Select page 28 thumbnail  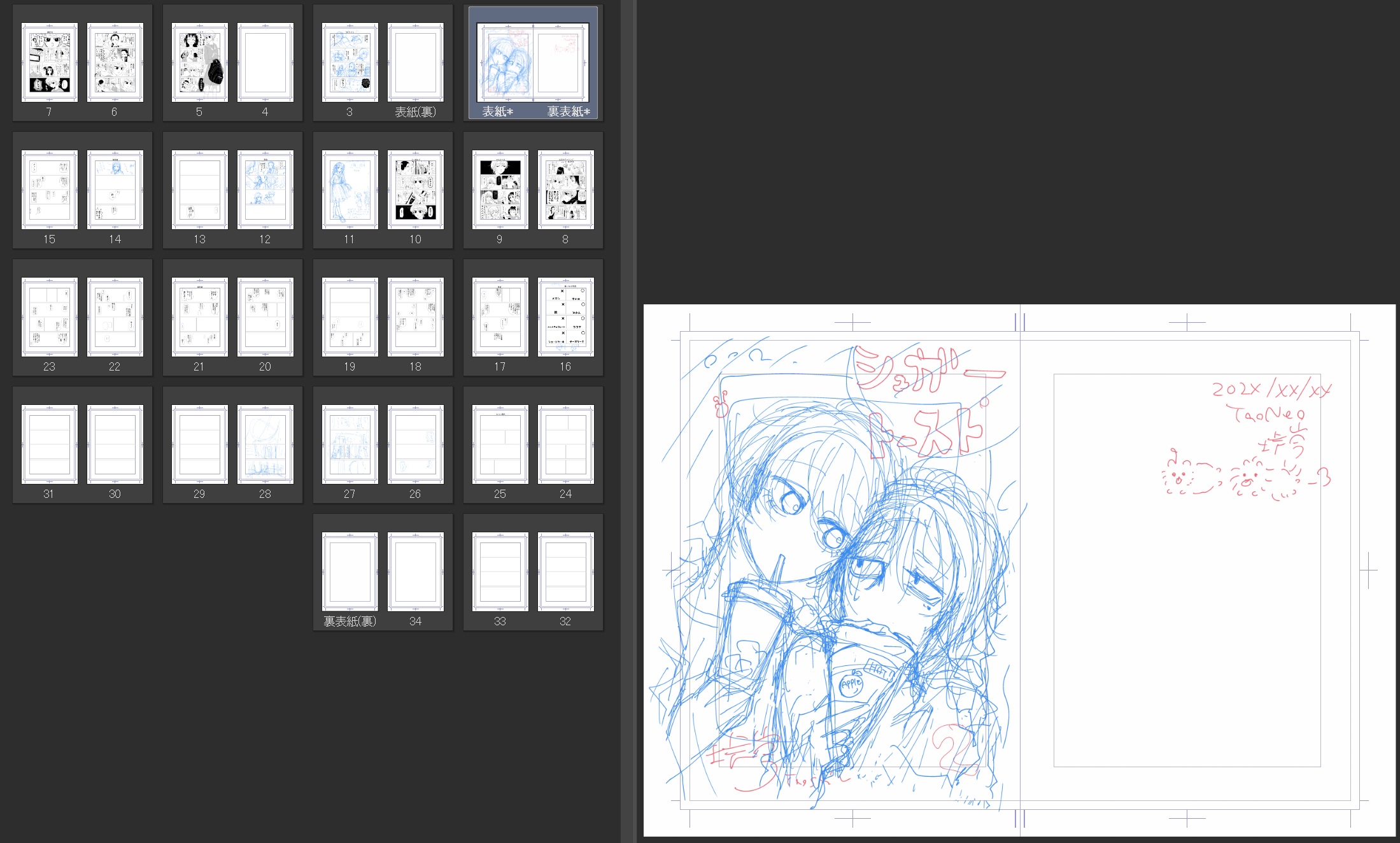click(x=265, y=444)
